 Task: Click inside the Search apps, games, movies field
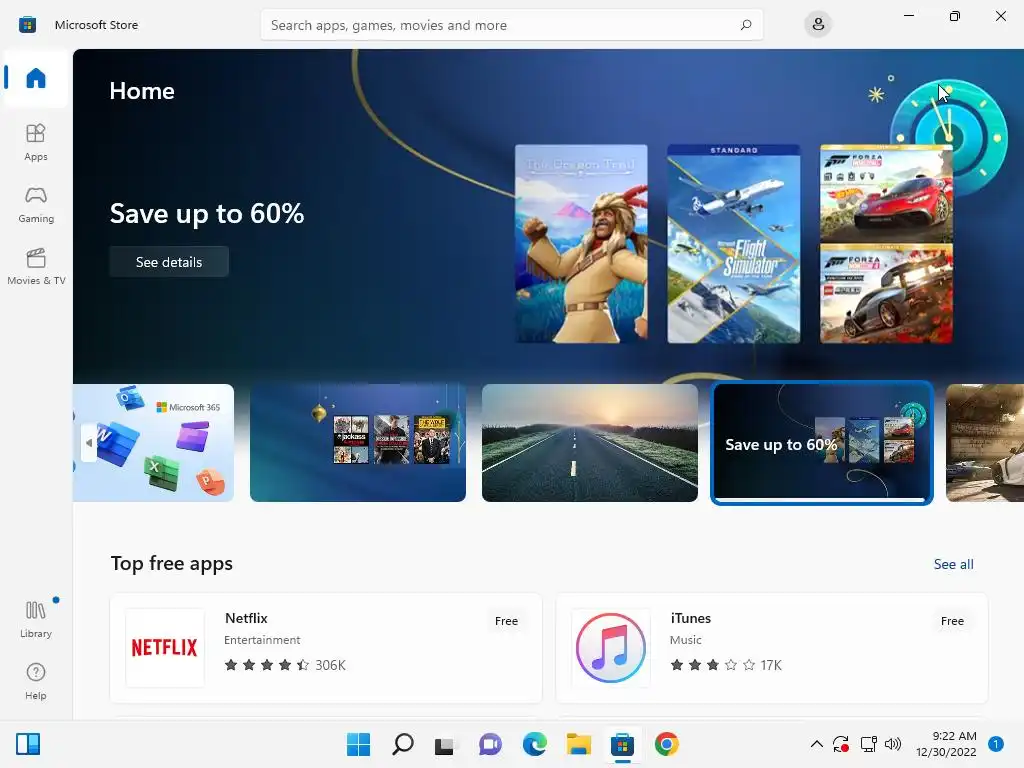click(x=511, y=25)
